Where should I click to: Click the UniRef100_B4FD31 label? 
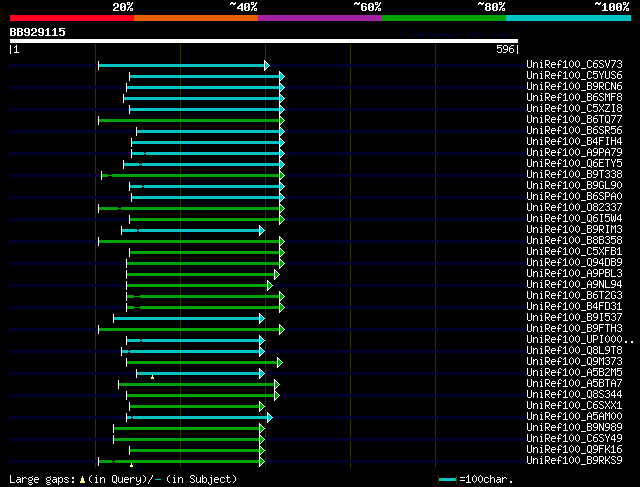pyautogui.click(x=574, y=307)
